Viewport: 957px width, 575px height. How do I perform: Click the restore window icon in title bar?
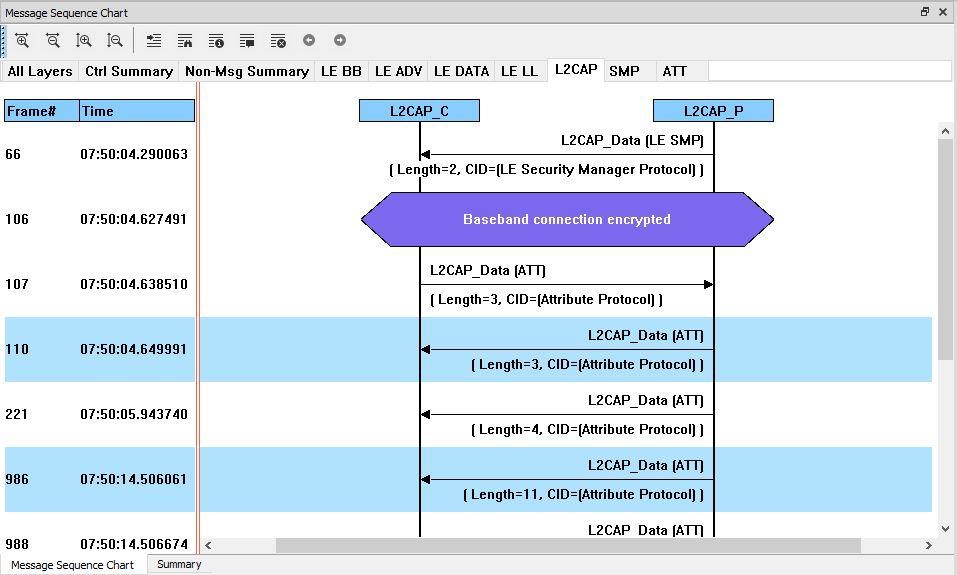pyautogui.click(x=925, y=12)
